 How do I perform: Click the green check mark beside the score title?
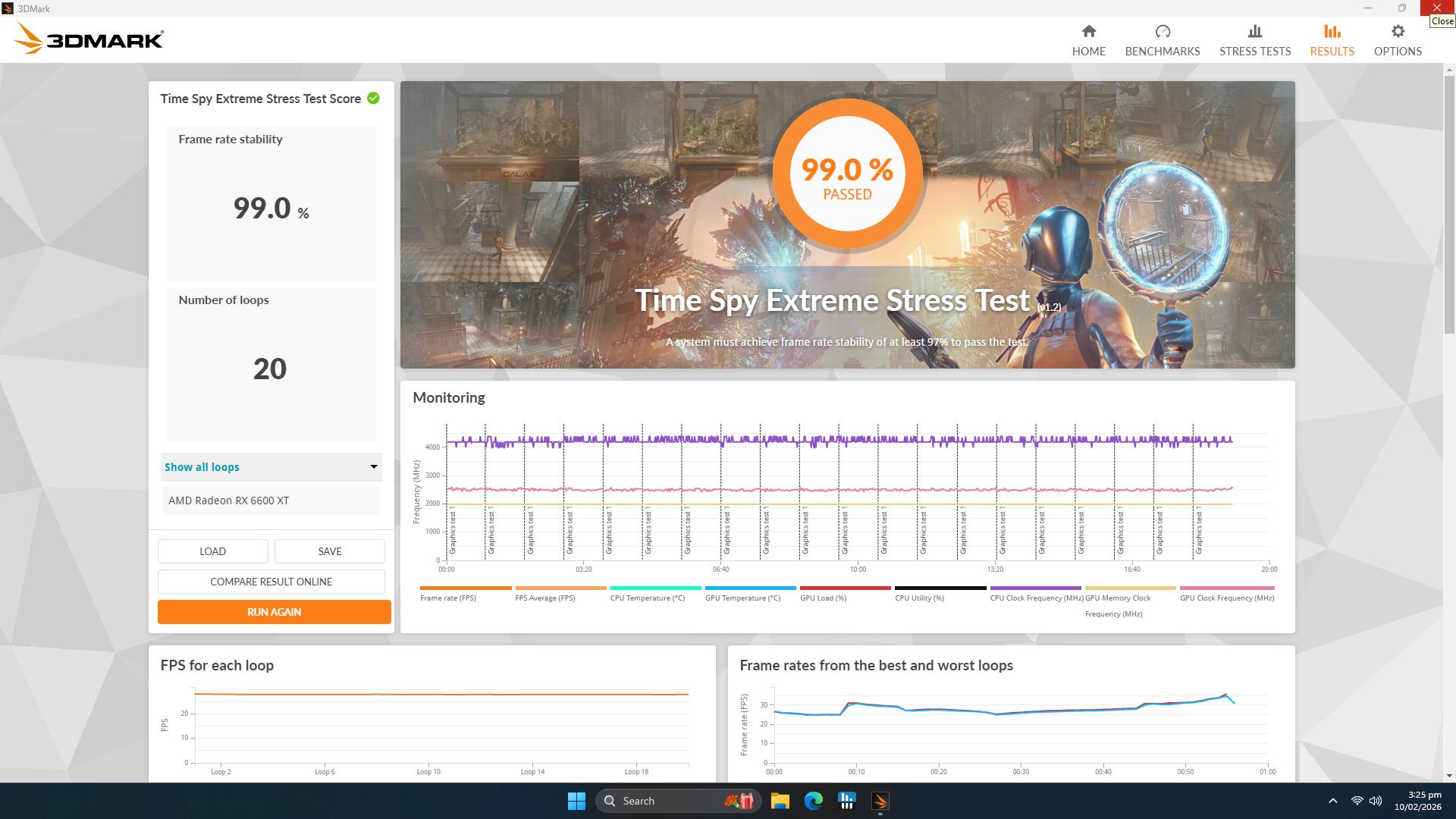tap(373, 98)
